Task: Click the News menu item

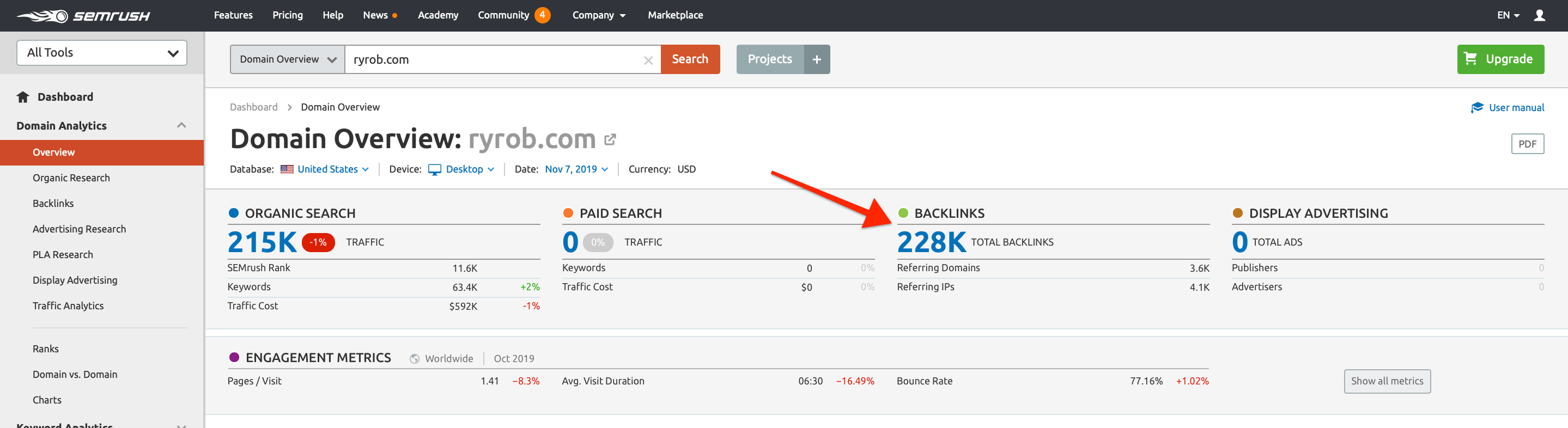Action: click(375, 15)
